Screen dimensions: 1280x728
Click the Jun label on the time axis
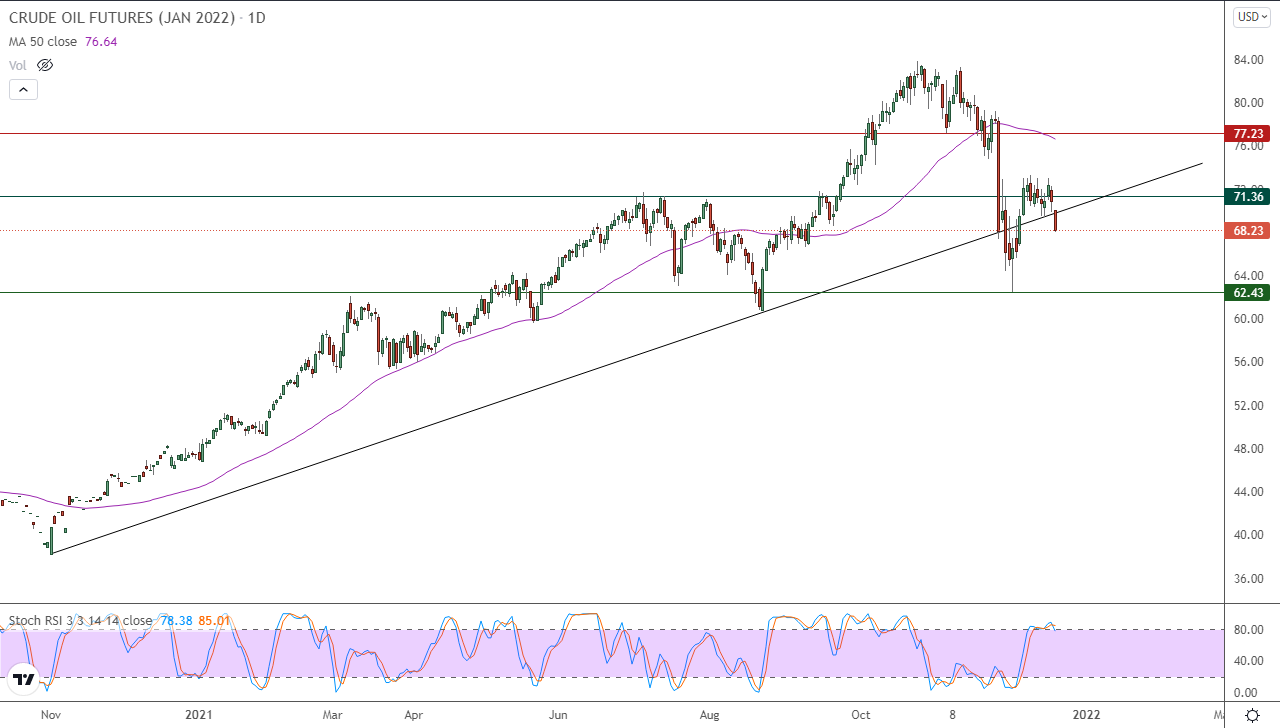point(559,715)
